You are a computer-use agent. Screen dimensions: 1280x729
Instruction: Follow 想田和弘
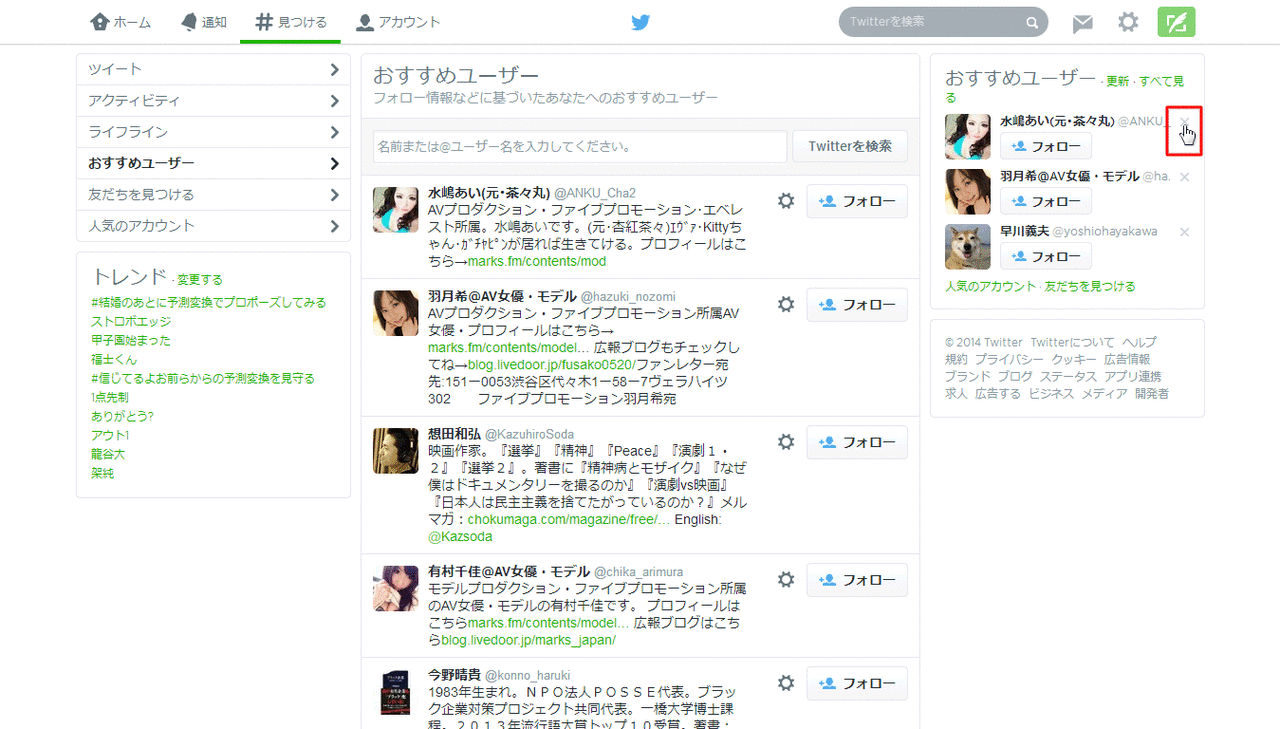pos(857,442)
